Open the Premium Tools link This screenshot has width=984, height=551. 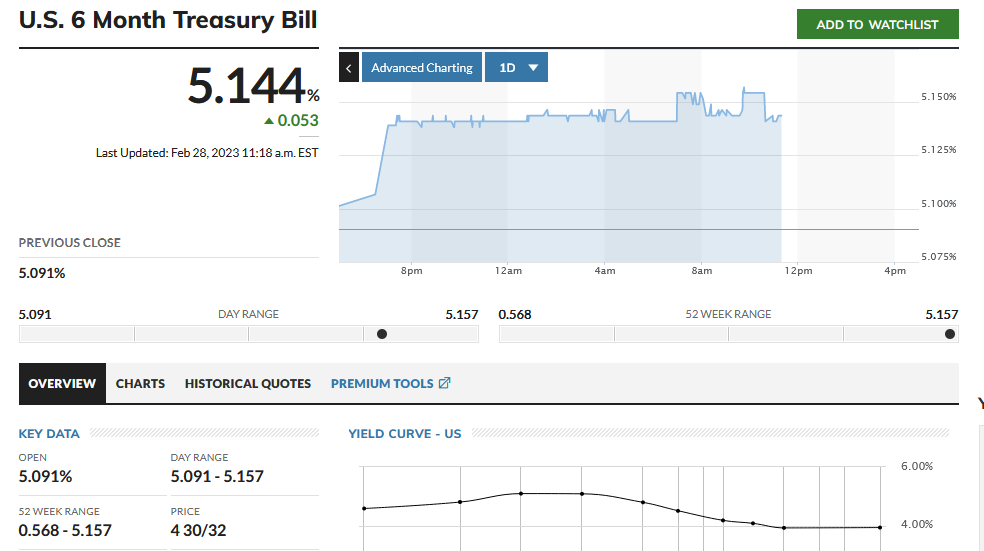(x=390, y=383)
